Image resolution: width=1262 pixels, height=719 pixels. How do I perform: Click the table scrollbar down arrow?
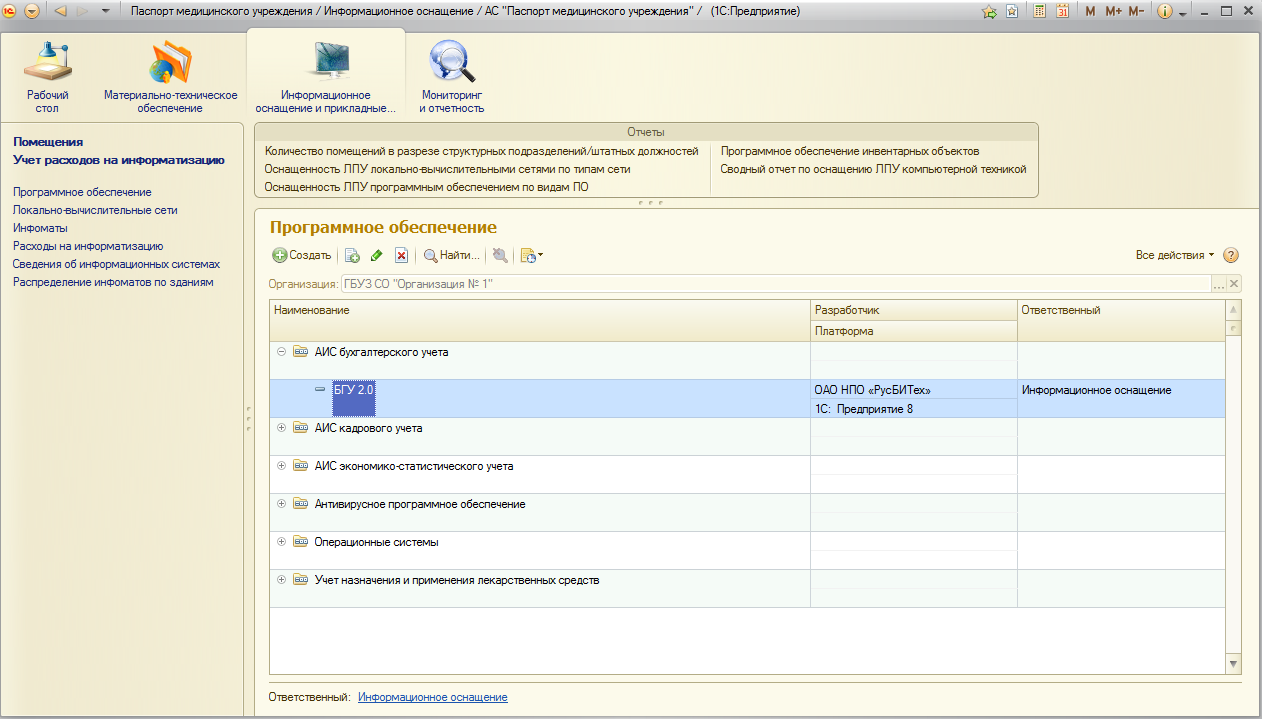[x=1233, y=664]
